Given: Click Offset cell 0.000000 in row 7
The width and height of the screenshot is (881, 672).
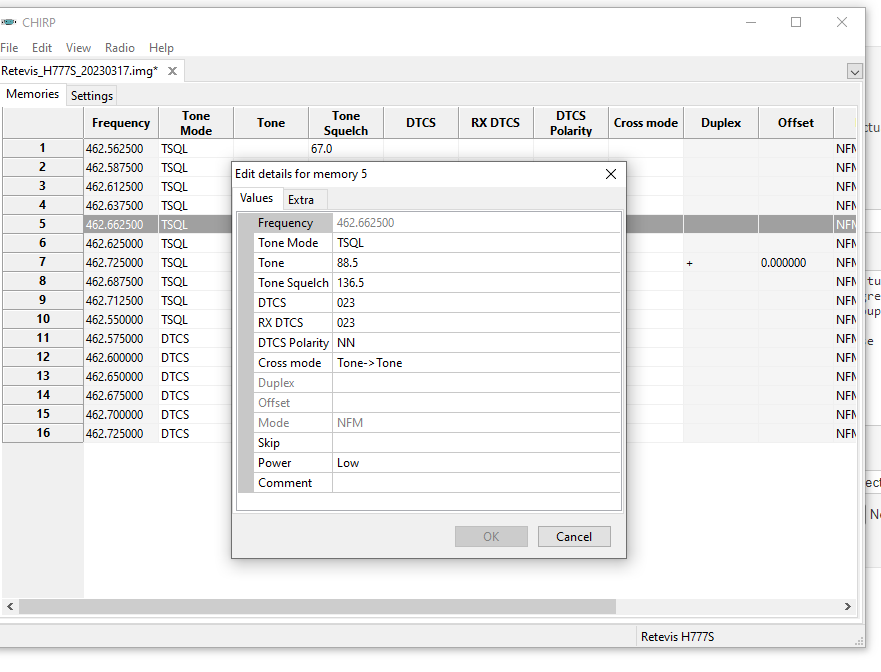Looking at the screenshot, I should coord(796,262).
